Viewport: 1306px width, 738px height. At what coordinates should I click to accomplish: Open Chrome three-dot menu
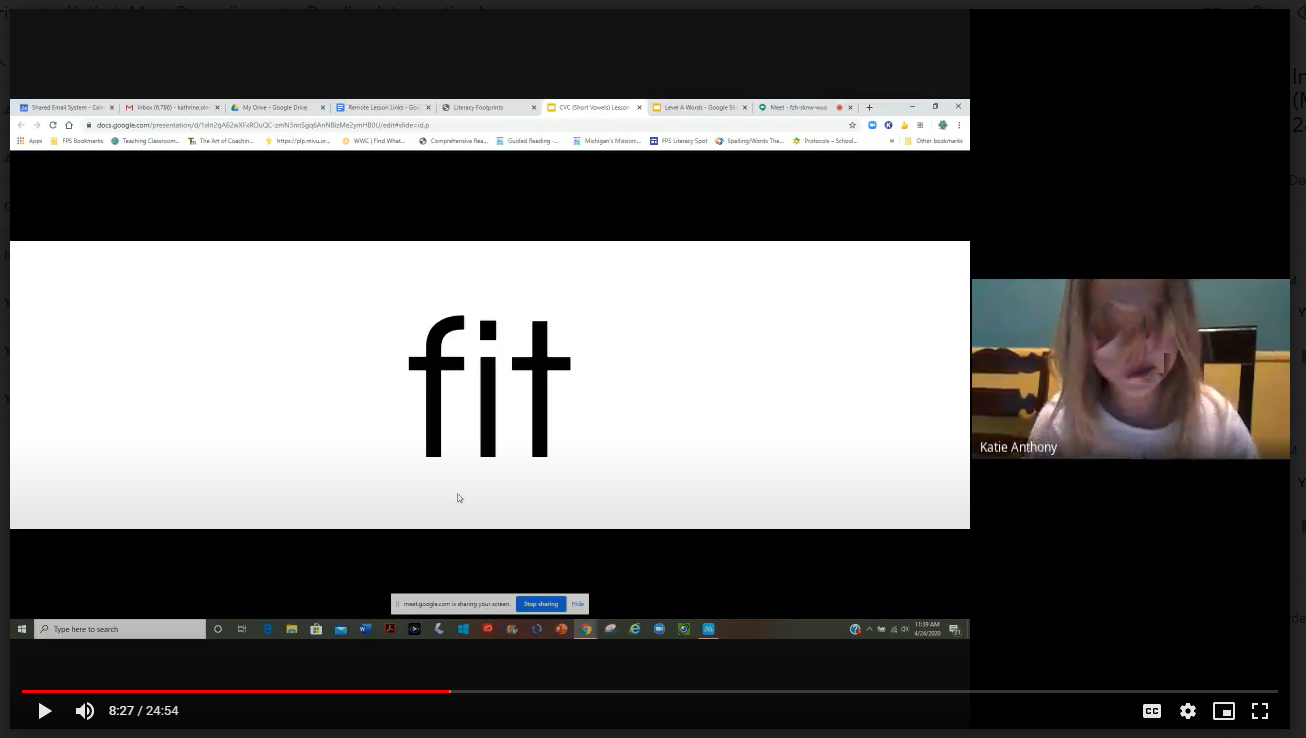click(959, 125)
